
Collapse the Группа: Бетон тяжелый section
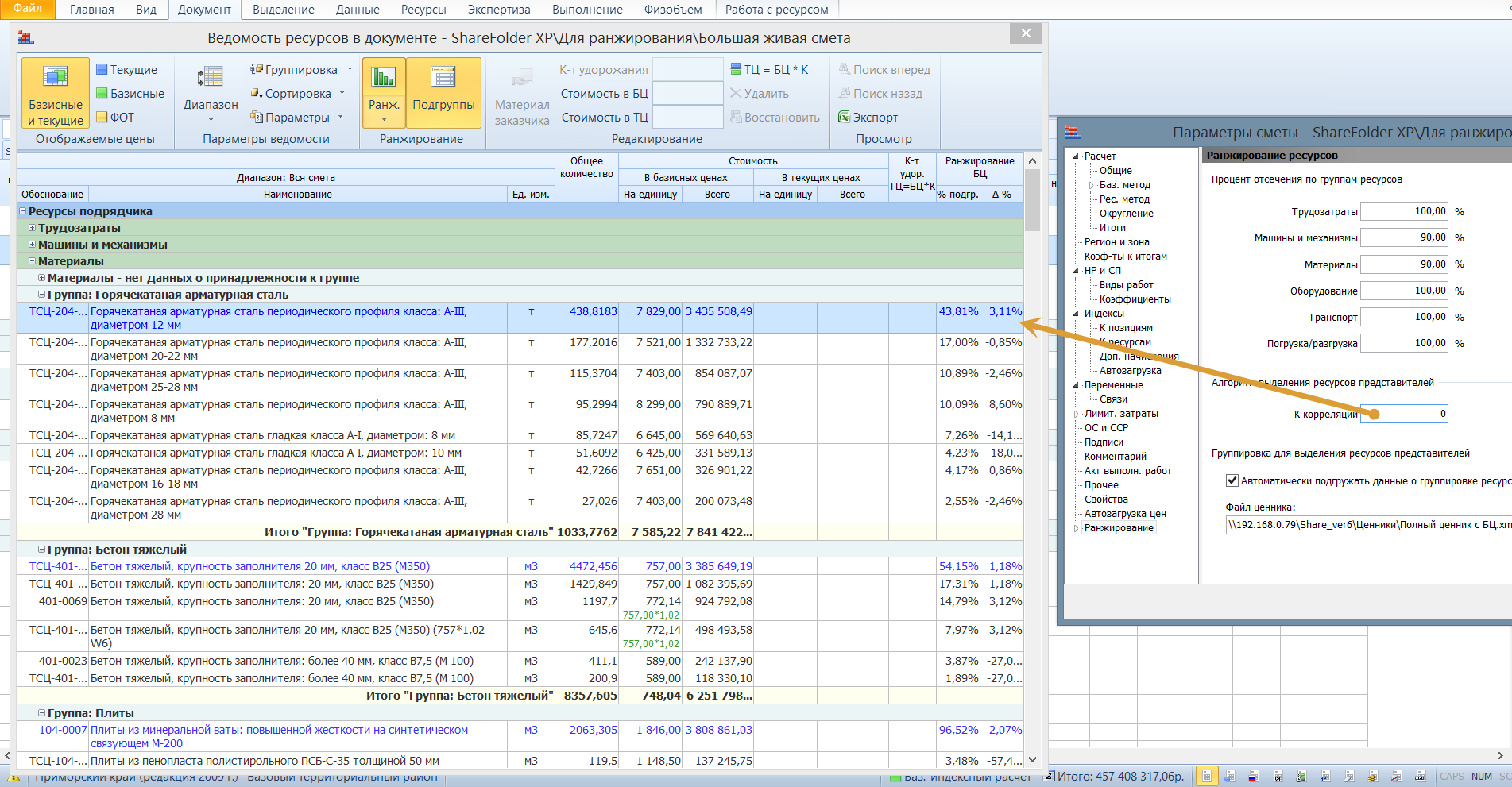pyautogui.click(x=42, y=550)
